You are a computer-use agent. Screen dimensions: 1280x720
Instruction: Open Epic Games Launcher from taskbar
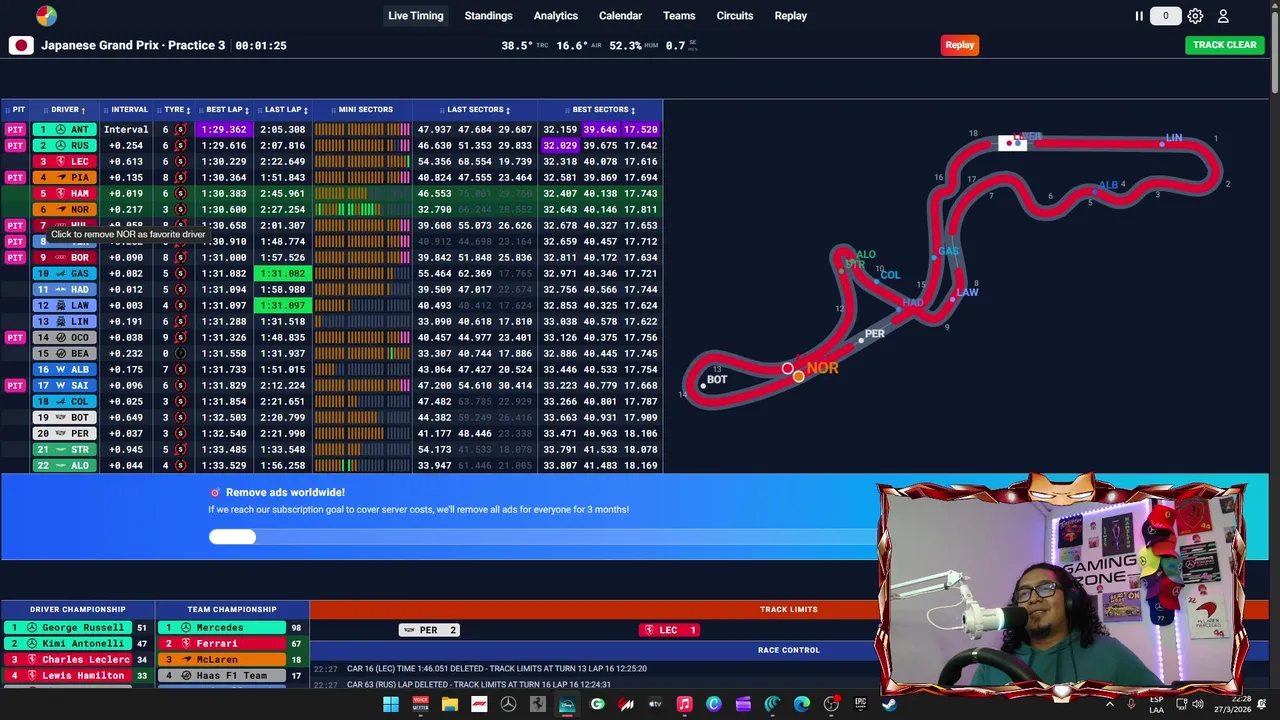click(860, 704)
